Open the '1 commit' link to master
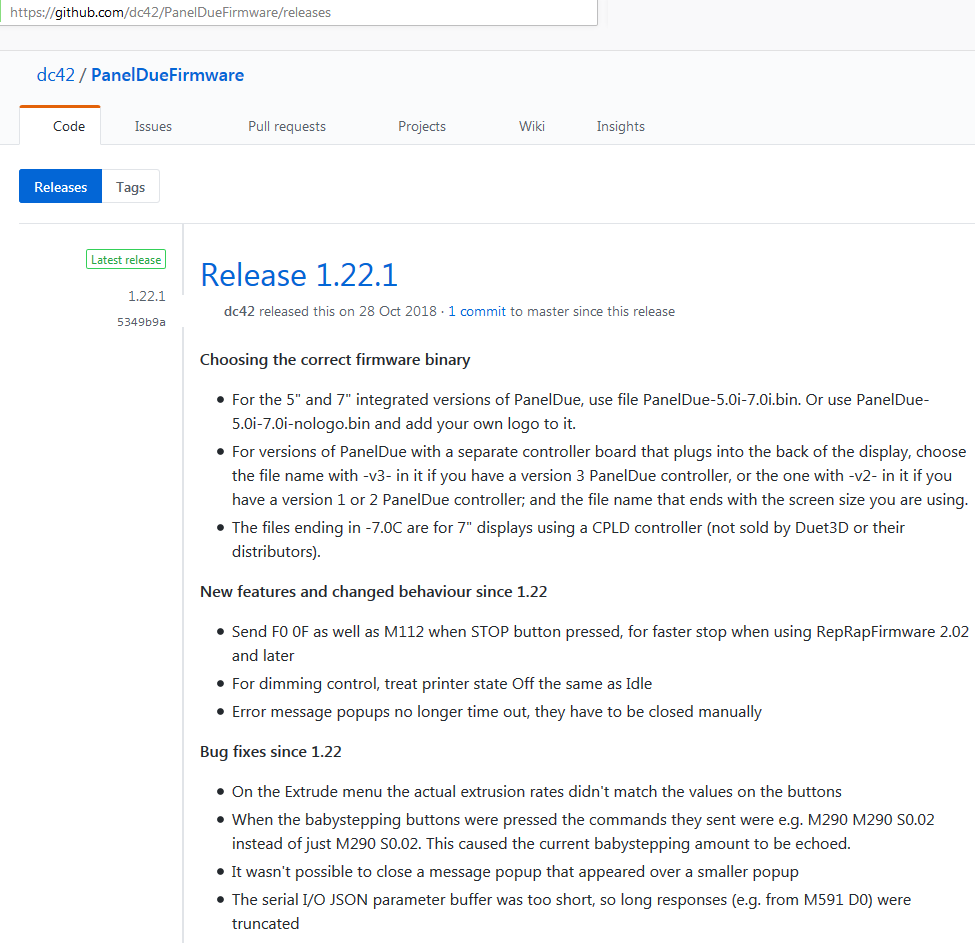 click(x=477, y=311)
